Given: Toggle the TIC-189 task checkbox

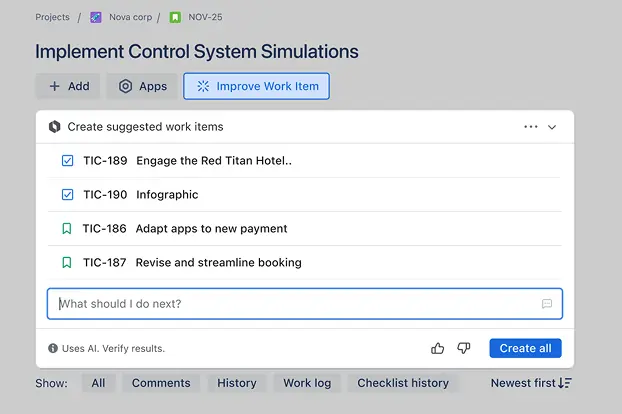Looking at the screenshot, I should (67, 161).
